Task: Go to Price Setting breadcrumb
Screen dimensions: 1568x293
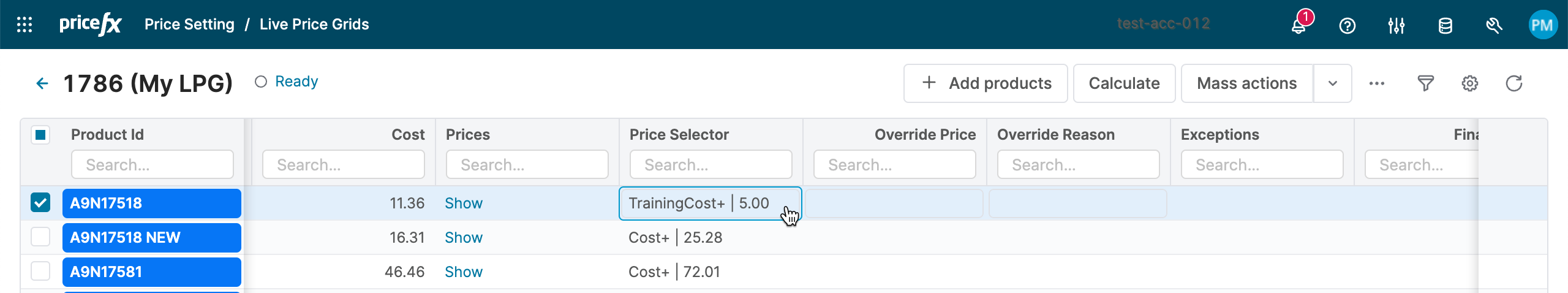Action: pos(189,25)
